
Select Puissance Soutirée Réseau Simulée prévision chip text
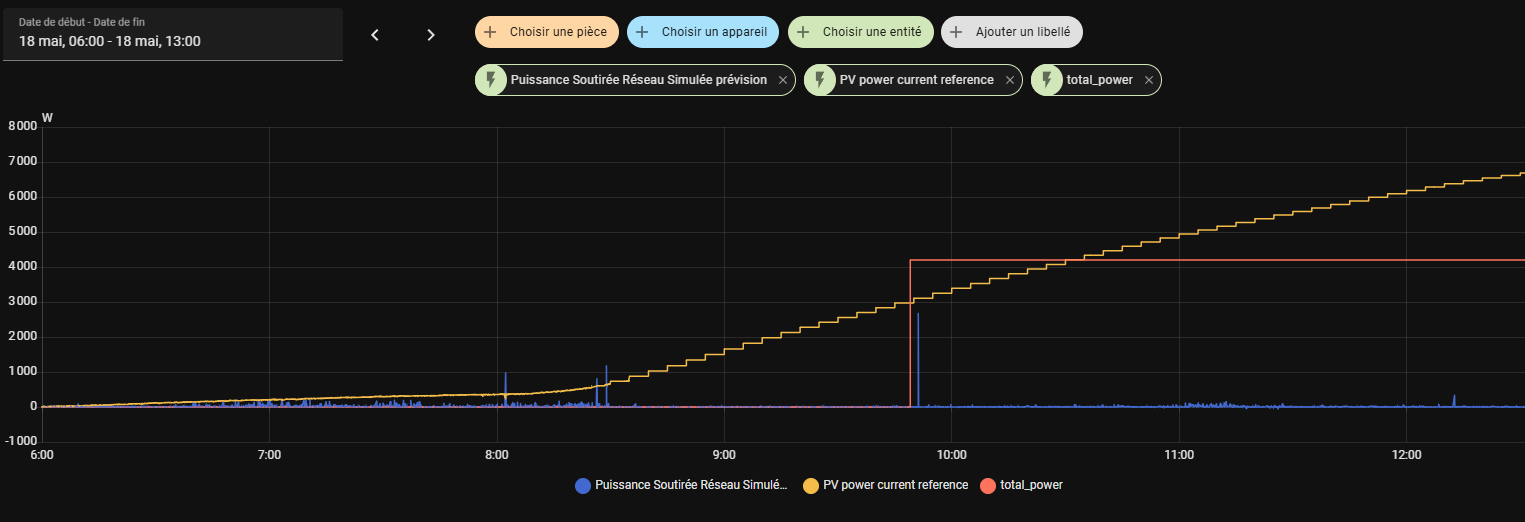pos(638,80)
